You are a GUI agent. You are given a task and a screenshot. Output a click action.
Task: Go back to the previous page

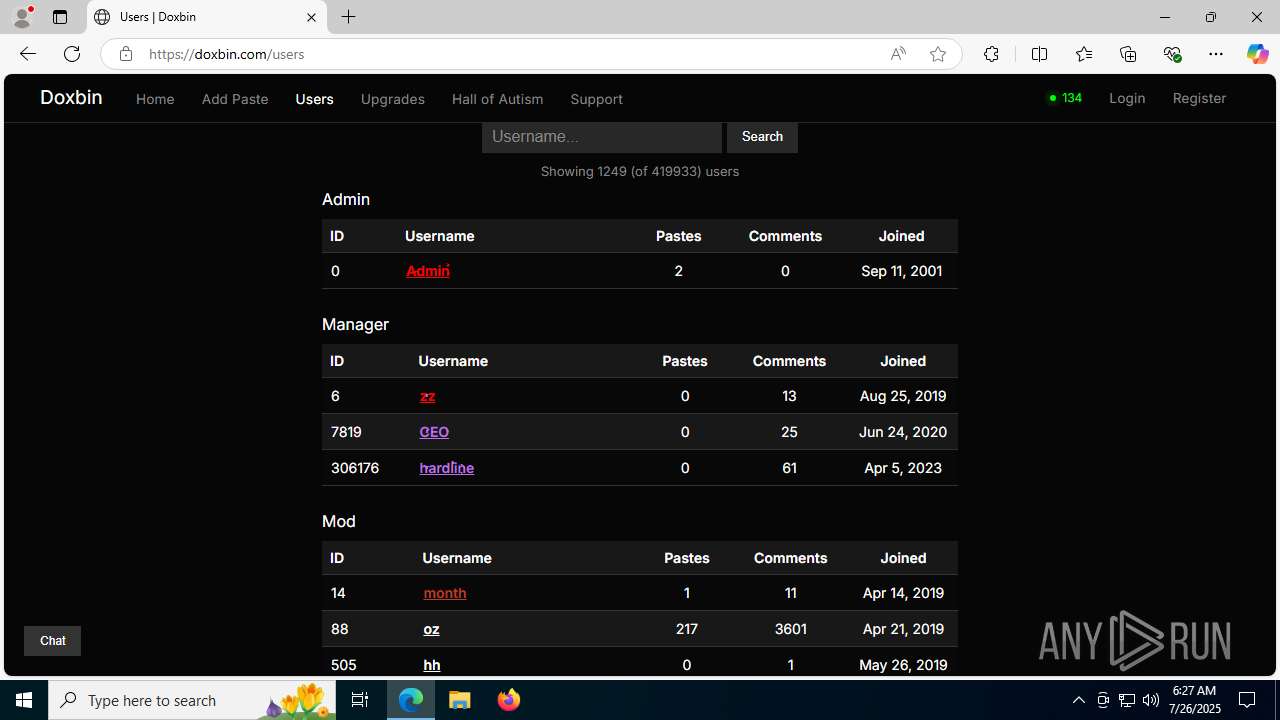[28, 54]
